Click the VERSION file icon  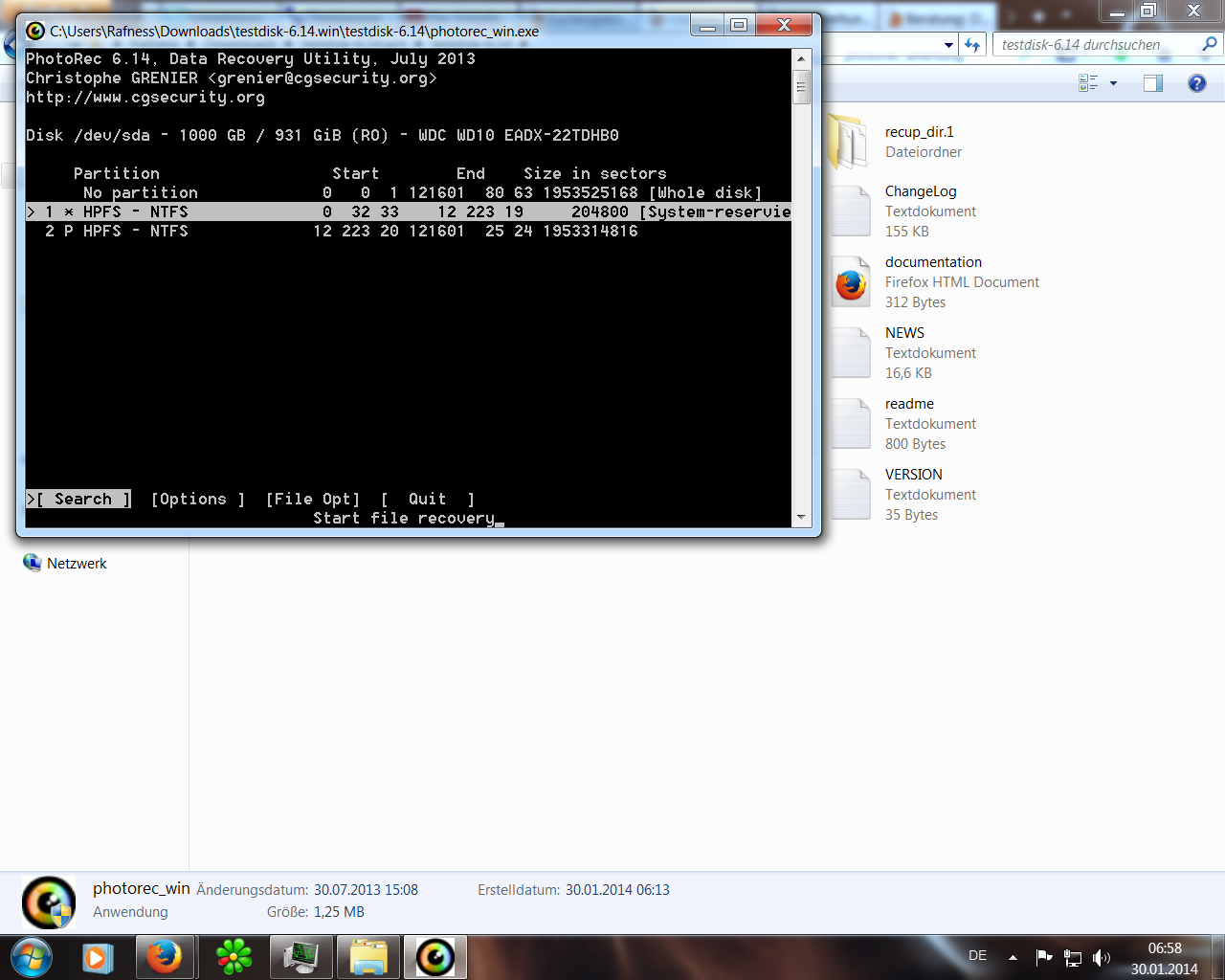click(x=849, y=495)
